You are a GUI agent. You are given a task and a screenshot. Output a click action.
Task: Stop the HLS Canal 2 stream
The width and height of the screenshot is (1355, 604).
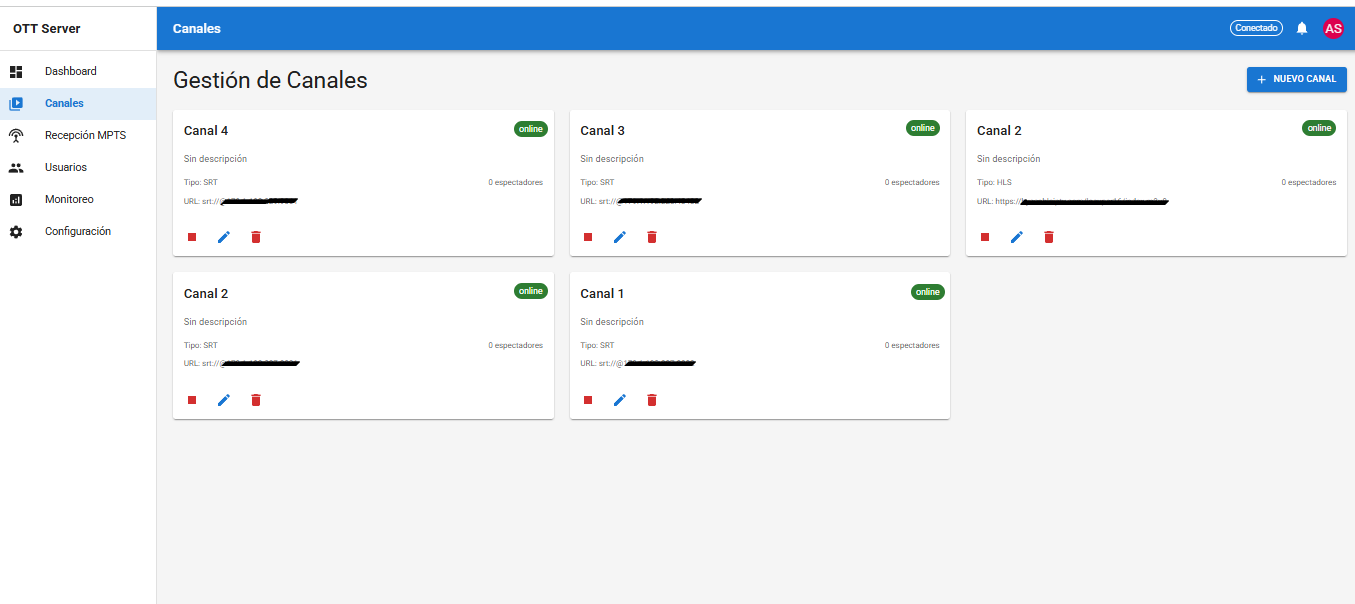pyautogui.click(x=985, y=237)
